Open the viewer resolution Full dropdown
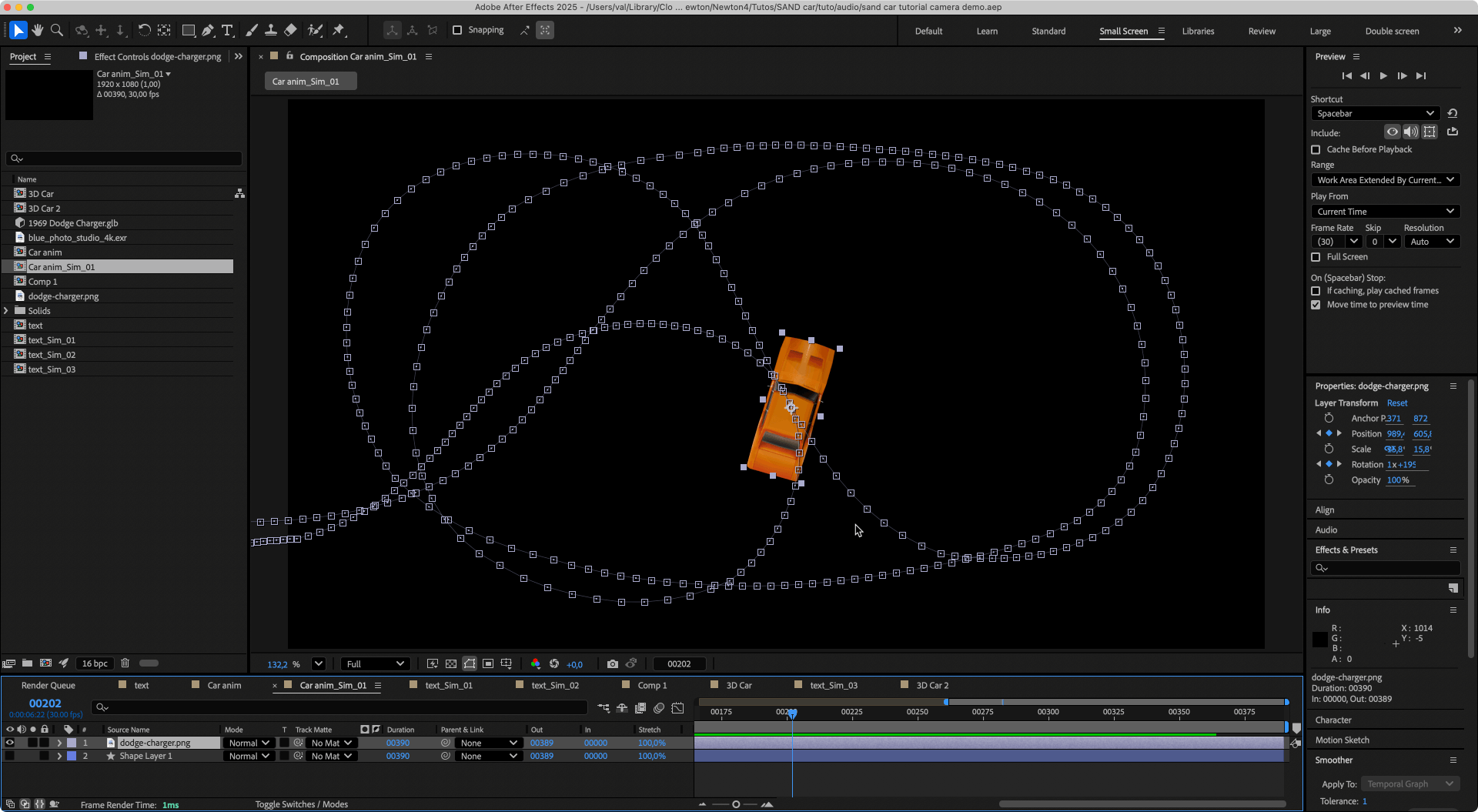Screen dimensions: 1478x812 (x=375, y=664)
